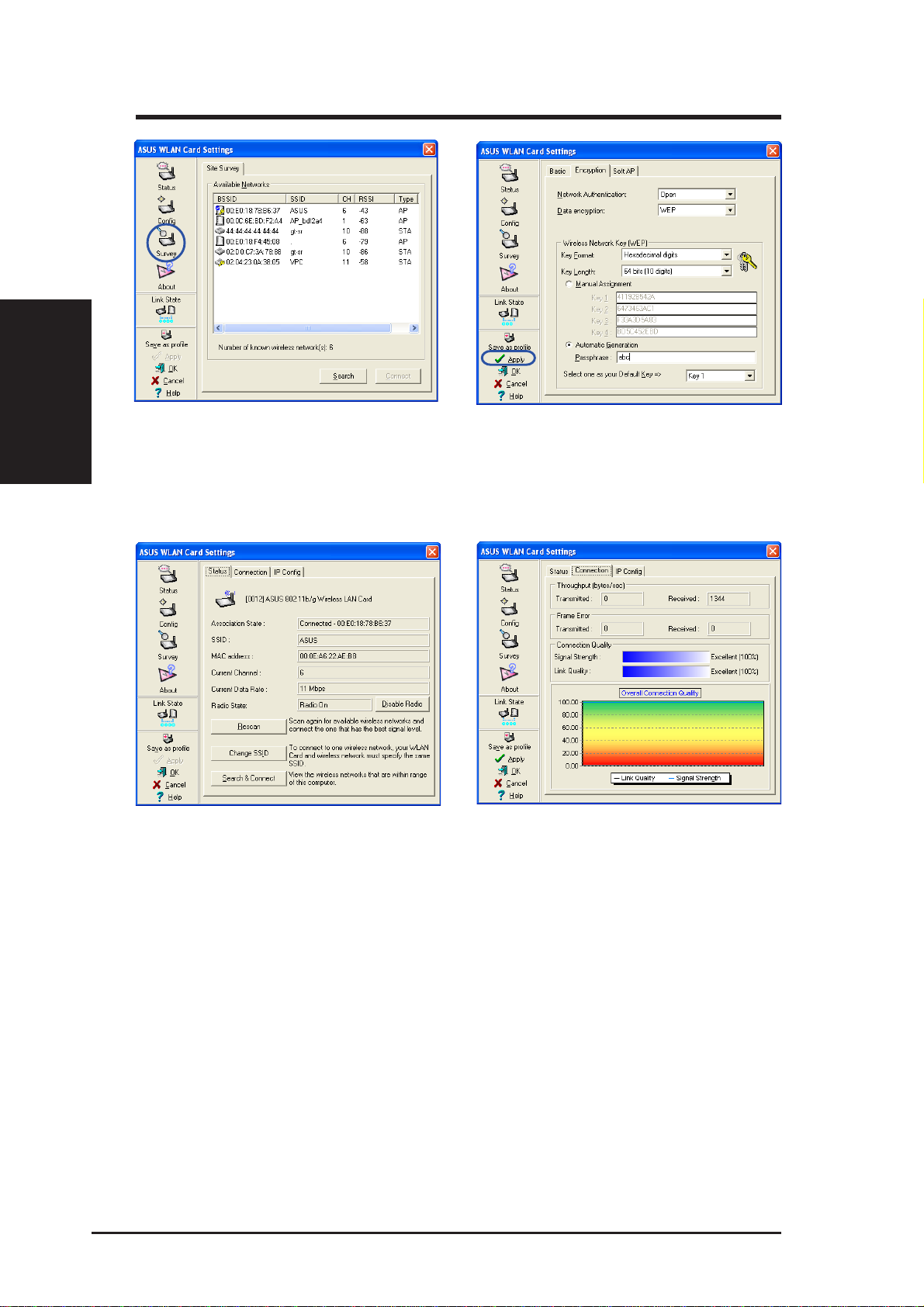This screenshot has height=1307, width=924.
Task: Open the Default Key dropdown
Action: [x=749, y=375]
